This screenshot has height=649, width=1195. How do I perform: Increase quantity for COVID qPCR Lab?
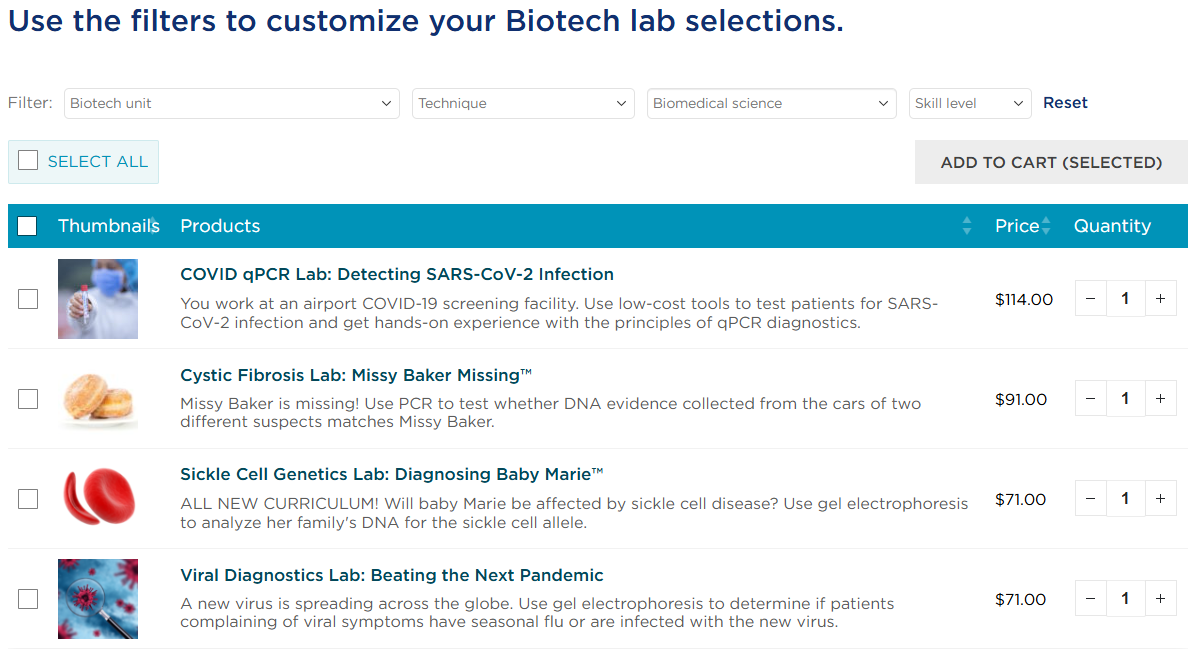click(1160, 299)
